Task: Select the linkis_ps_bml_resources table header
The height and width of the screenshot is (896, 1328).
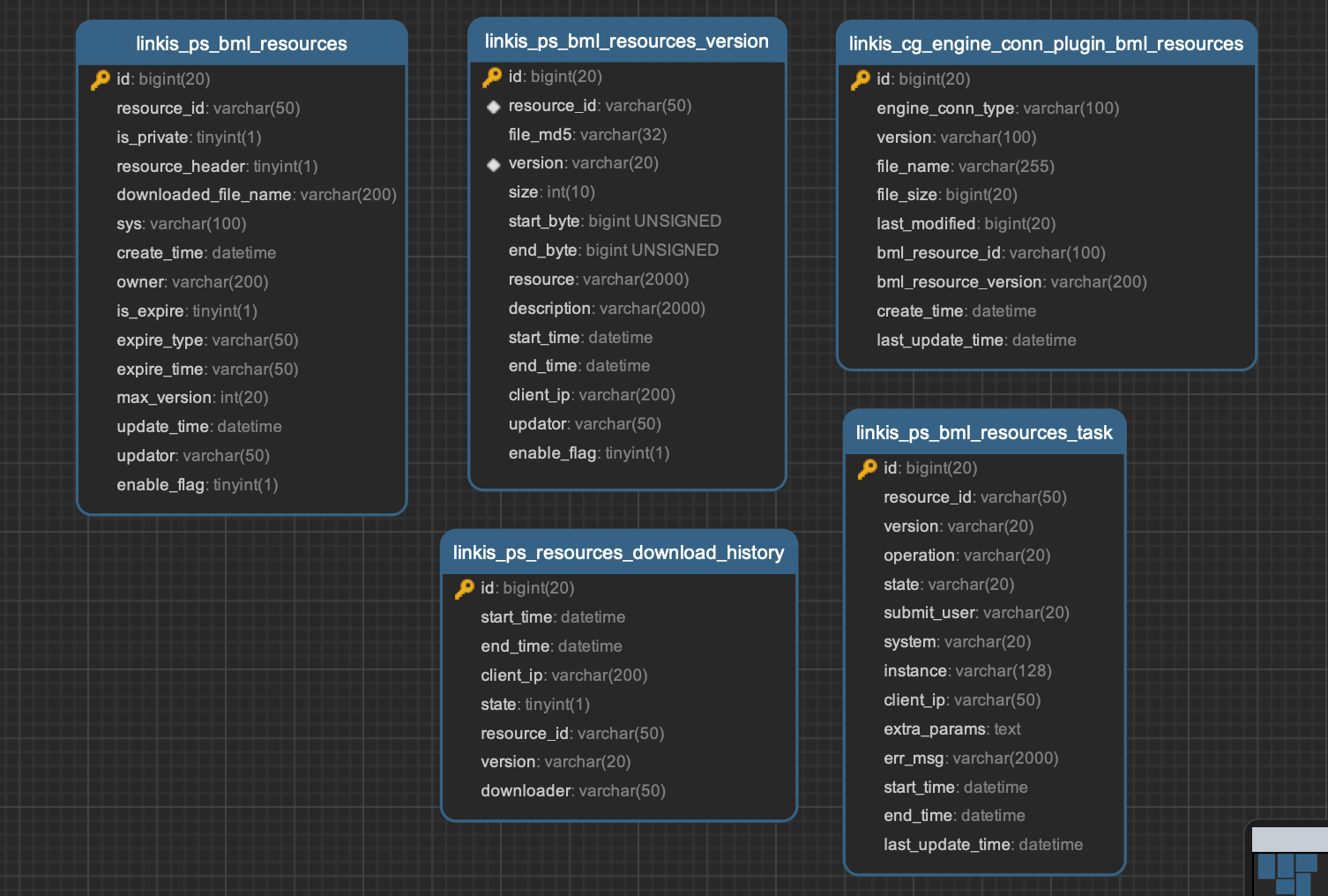Action: coord(242,44)
